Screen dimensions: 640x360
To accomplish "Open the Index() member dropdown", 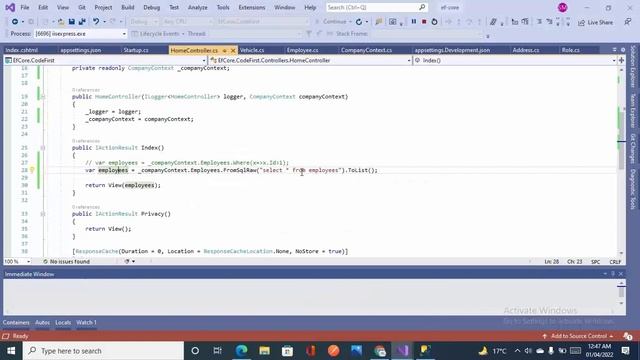I will (515, 60).
